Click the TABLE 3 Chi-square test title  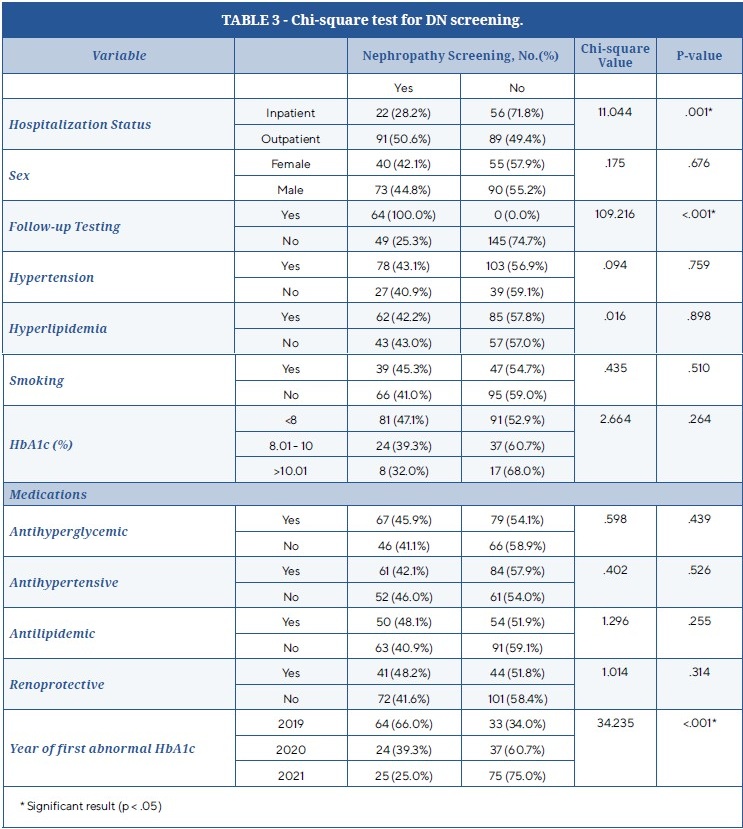click(x=371, y=20)
